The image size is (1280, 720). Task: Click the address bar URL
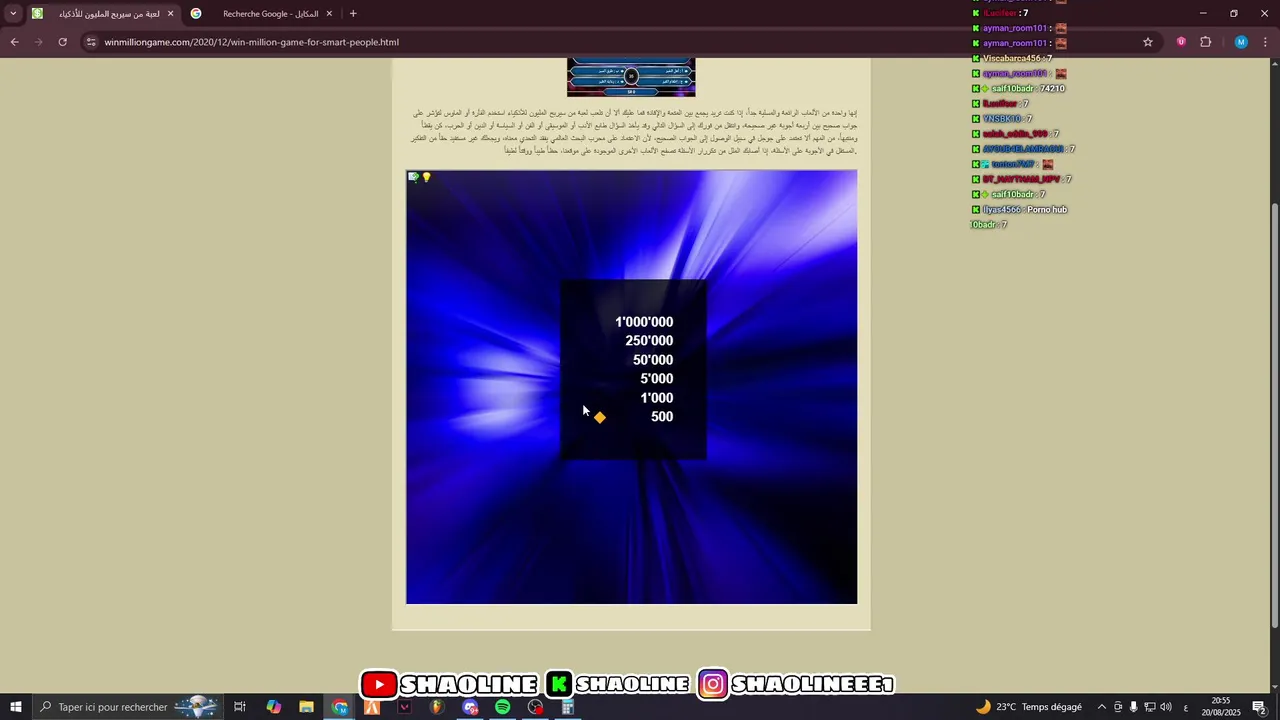click(x=251, y=42)
